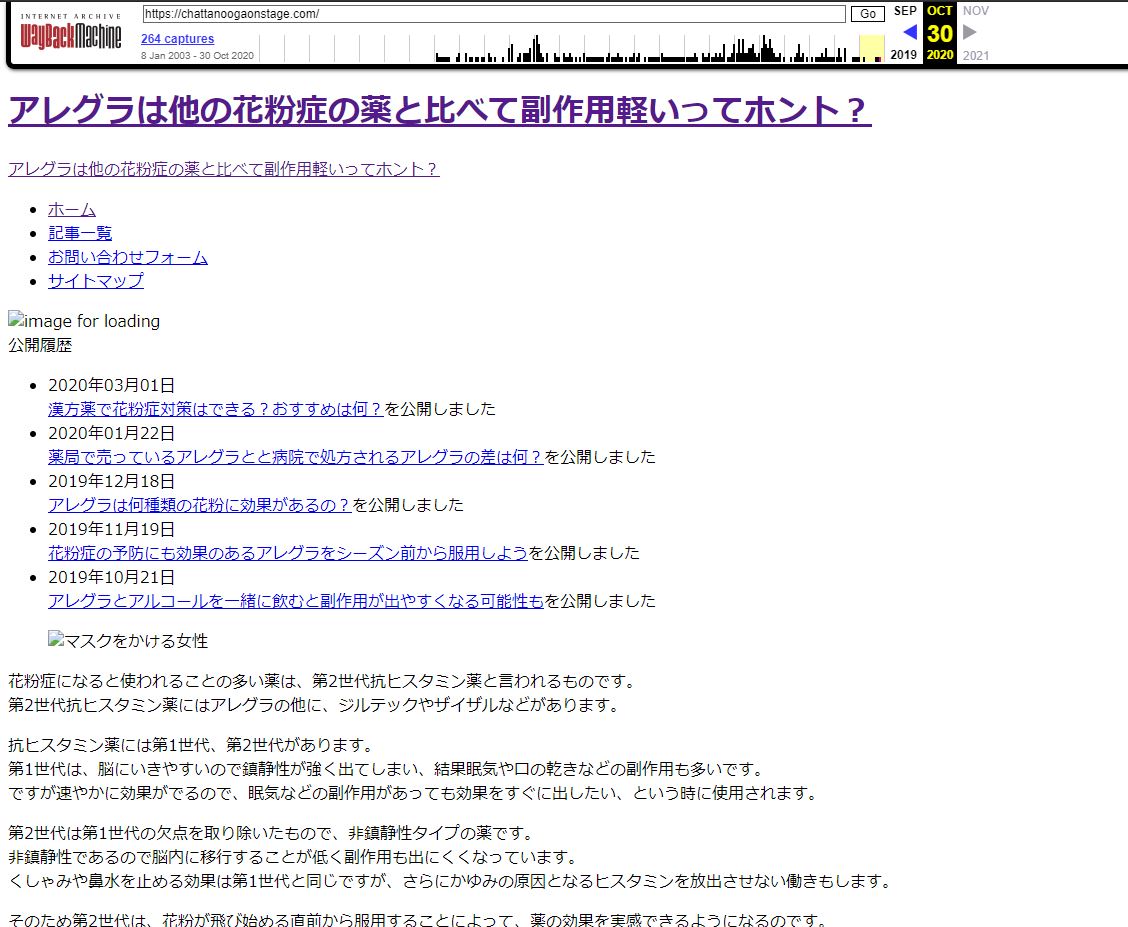The image size is (1128, 927).
Task: Select 2019 year in the Wayback toolbar
Action: [x=903, y=55]
